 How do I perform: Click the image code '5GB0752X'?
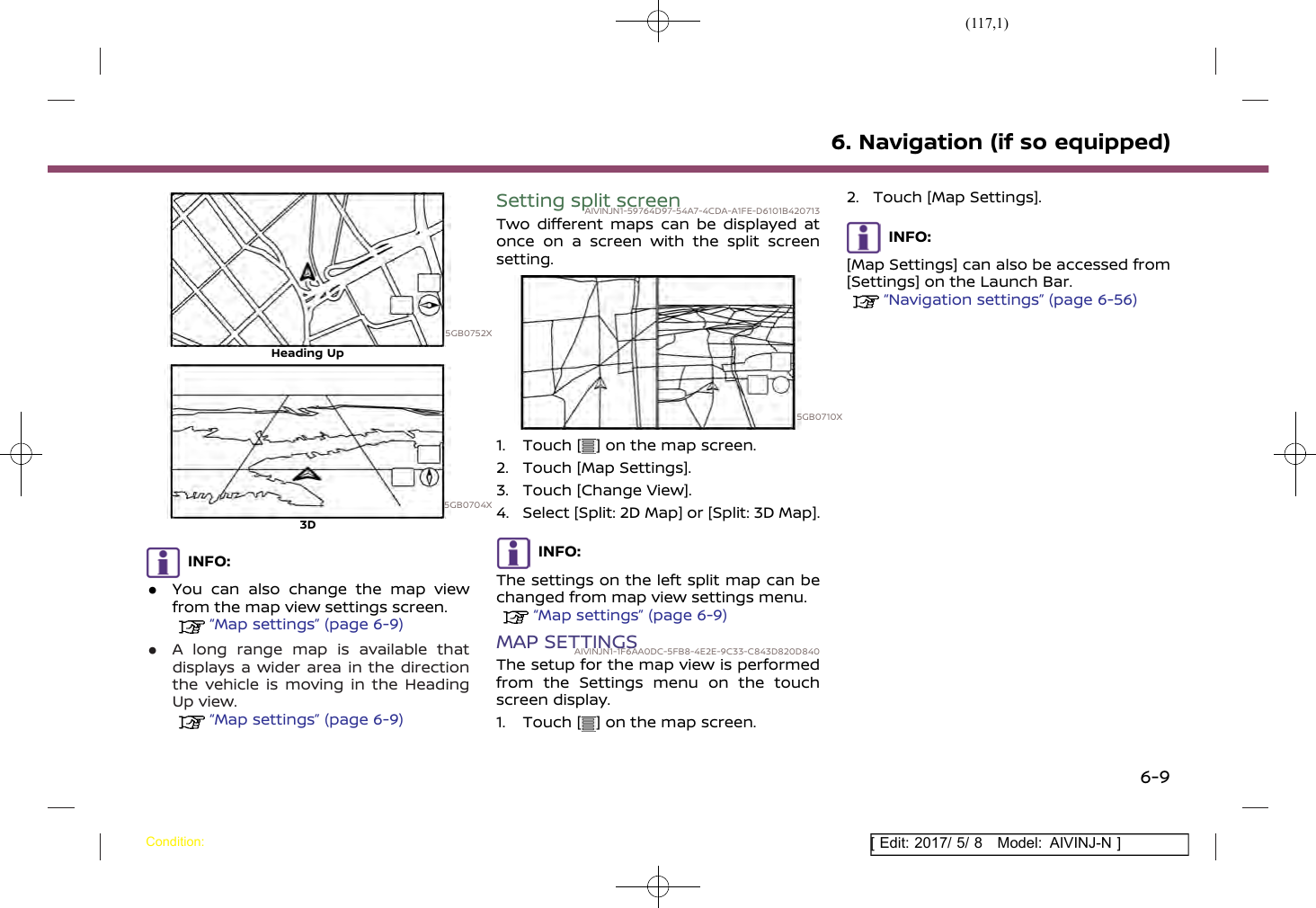tap(469, 334)
